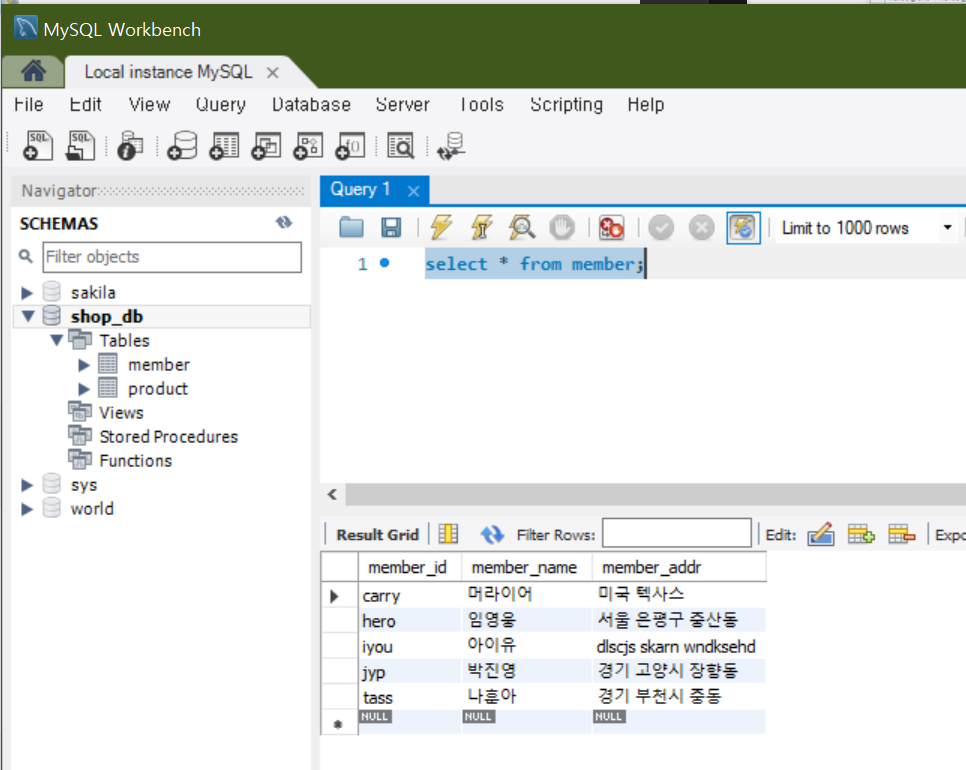Stop the executing query hand icon
Viewport: 966px width, 770px height.
click(x=562, y=227)
